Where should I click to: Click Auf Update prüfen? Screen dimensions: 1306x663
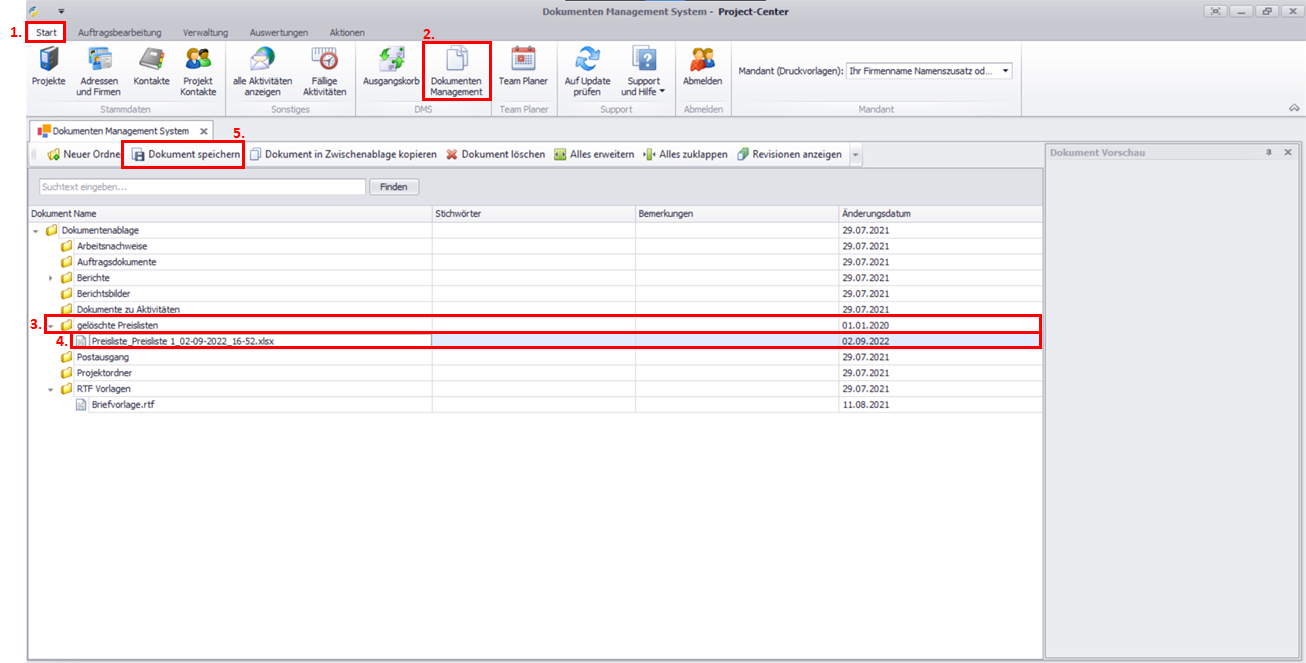click(x=587, y=70)
